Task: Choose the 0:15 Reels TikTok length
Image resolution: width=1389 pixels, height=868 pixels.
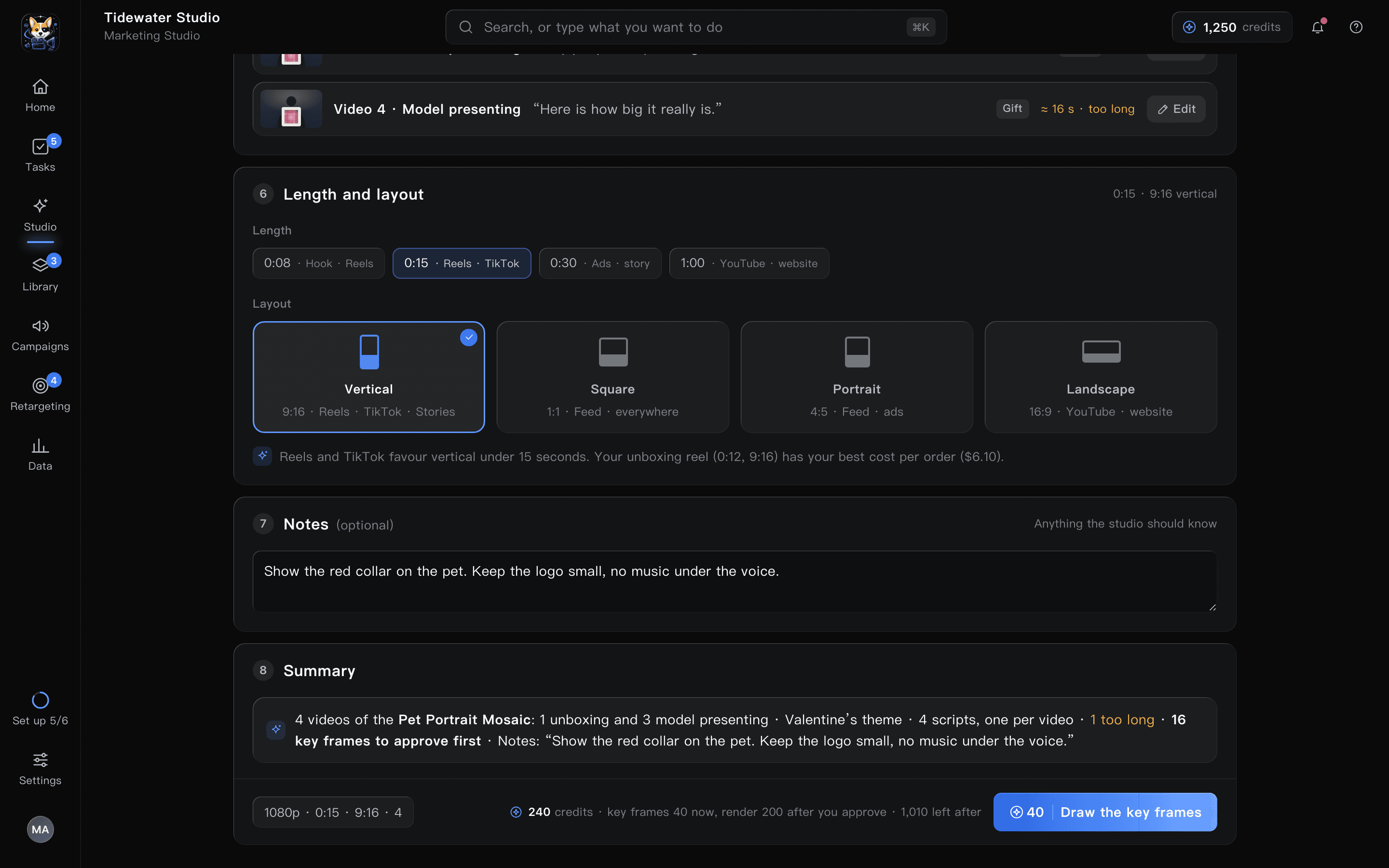Action: tap(462, 263)
